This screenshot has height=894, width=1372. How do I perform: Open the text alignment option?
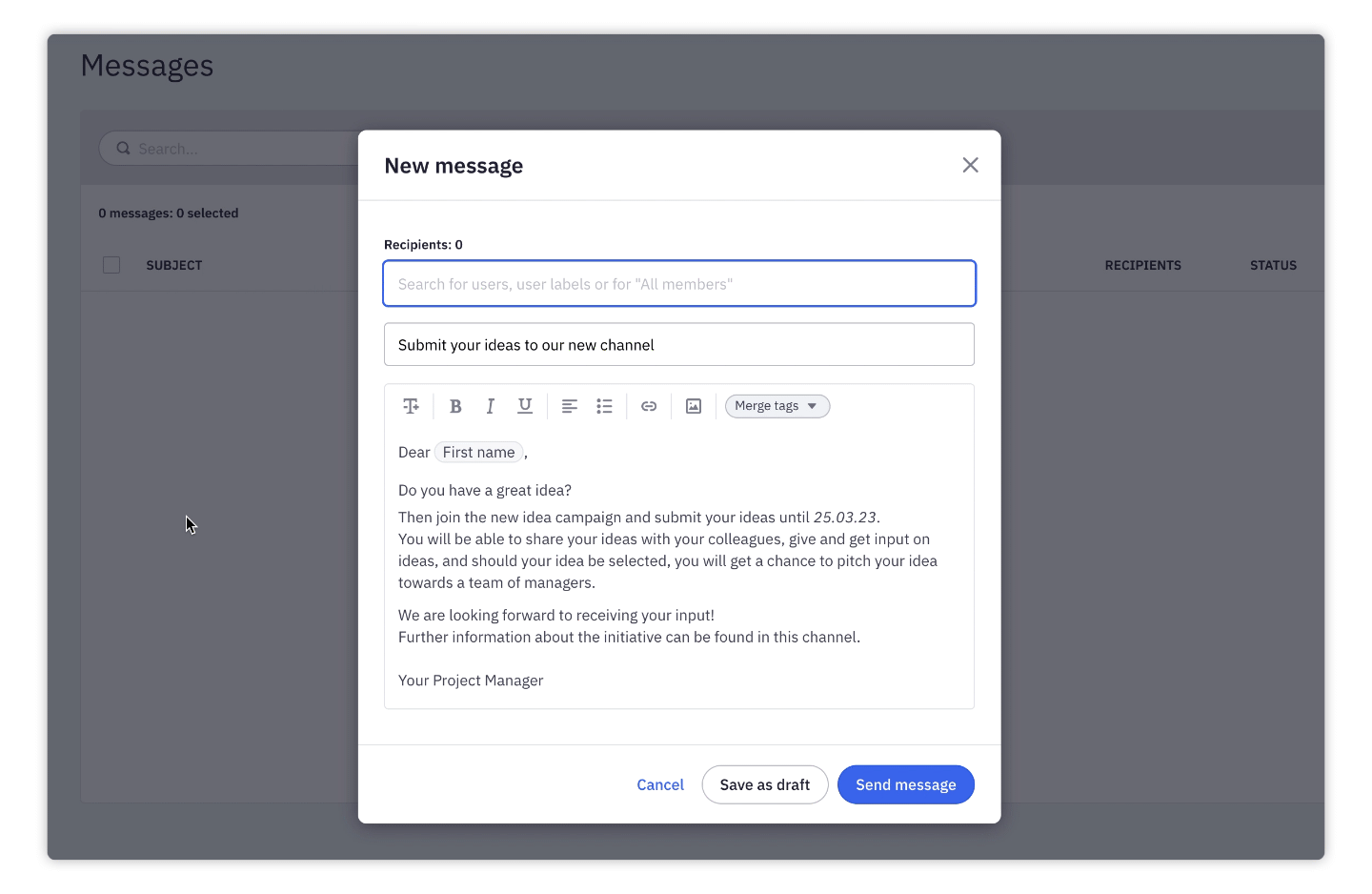(x=569, y=405)
